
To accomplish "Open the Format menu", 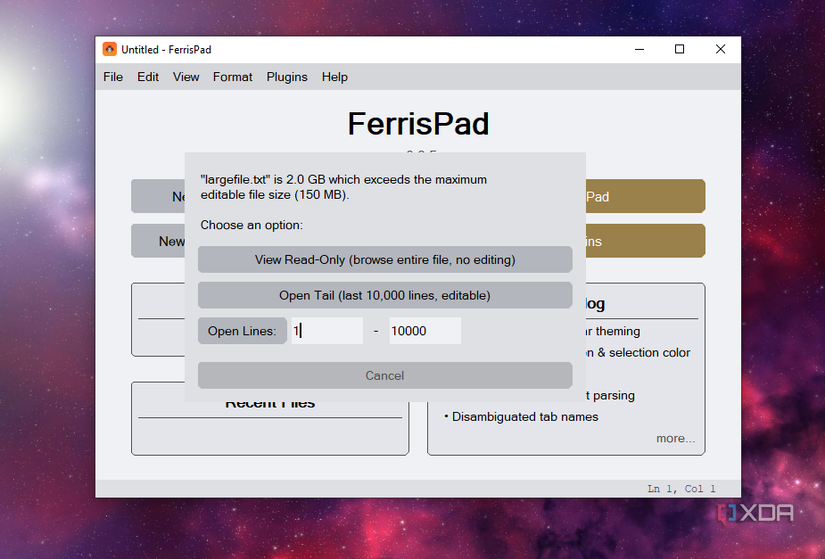I will pyautogui.click(x=233, y=77).
